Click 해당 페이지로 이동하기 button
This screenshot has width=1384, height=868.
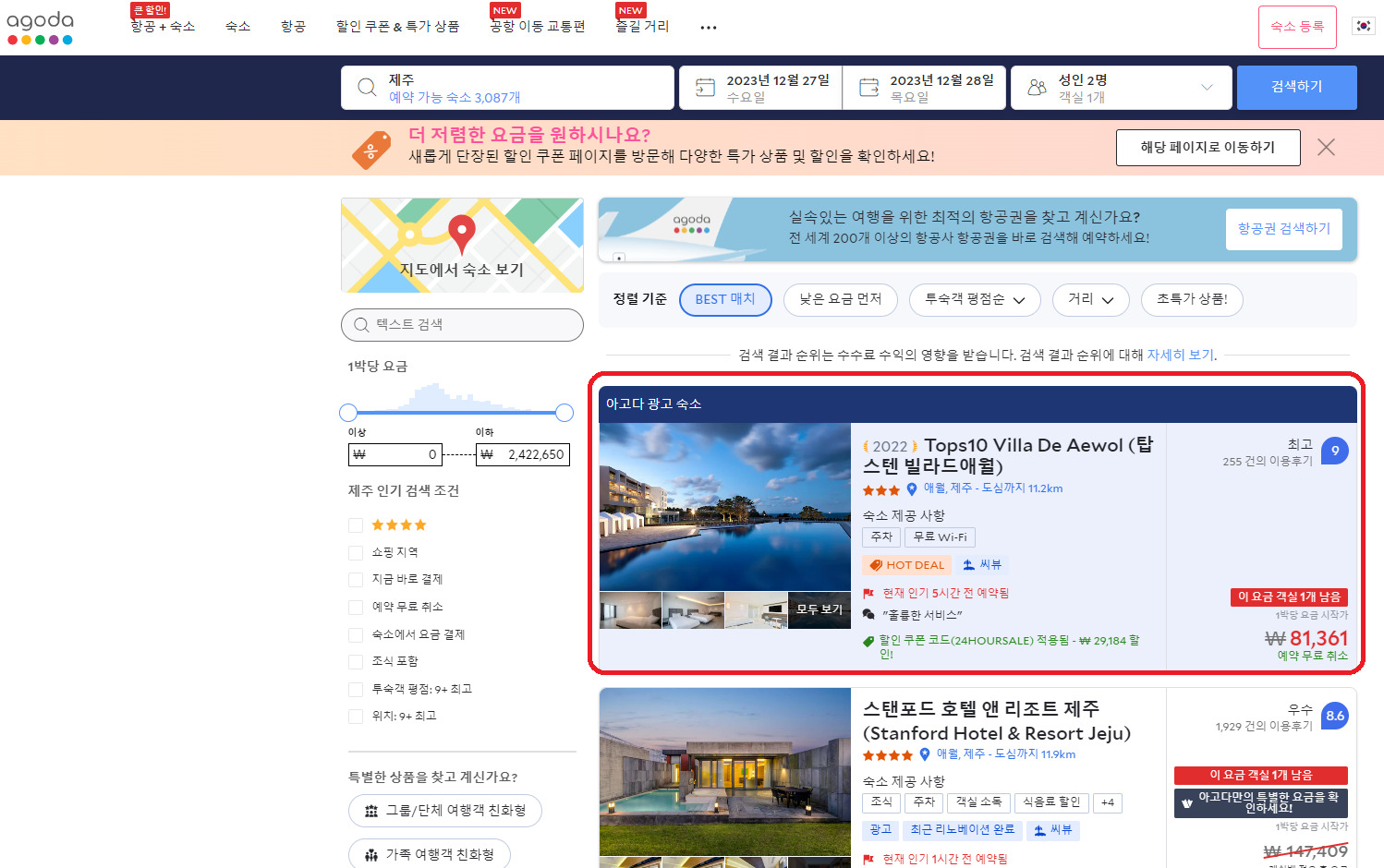point(1208,148)
